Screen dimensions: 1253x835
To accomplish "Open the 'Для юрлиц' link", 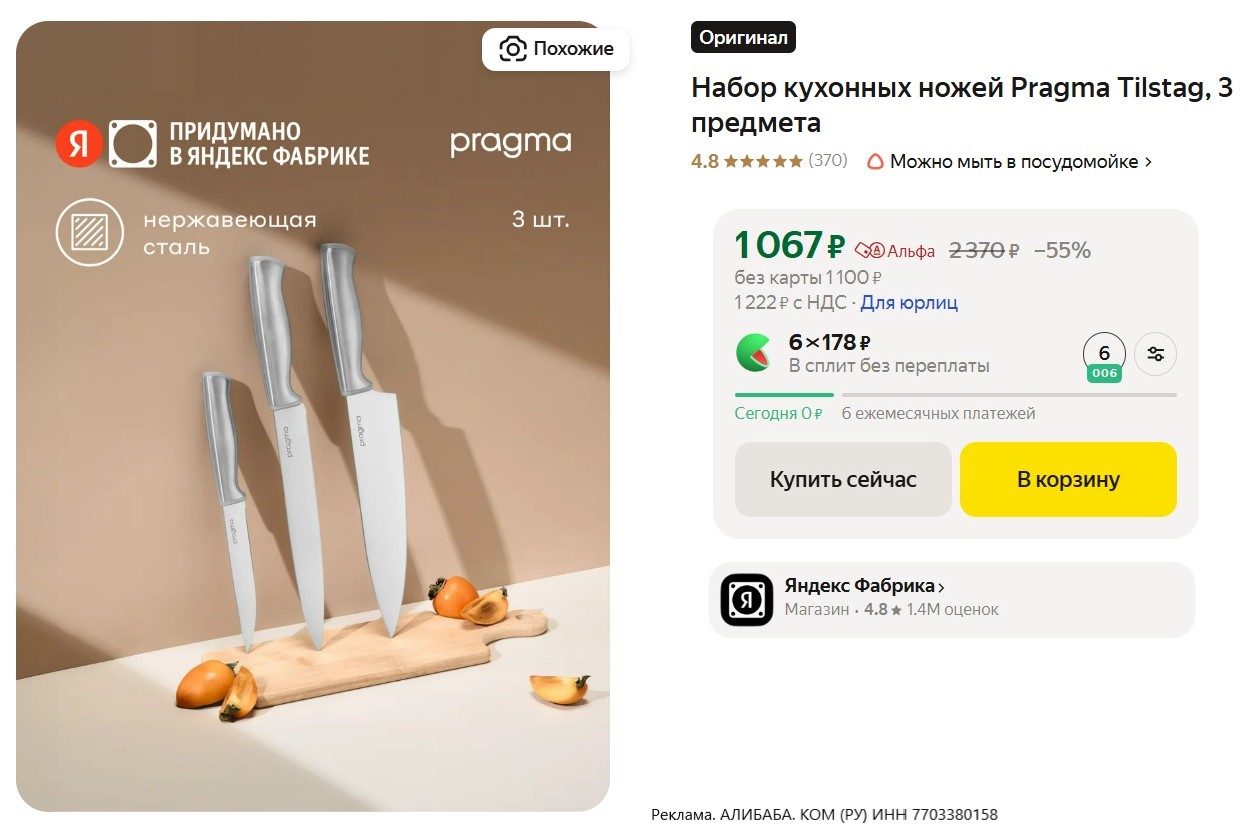I will [909, 302].
